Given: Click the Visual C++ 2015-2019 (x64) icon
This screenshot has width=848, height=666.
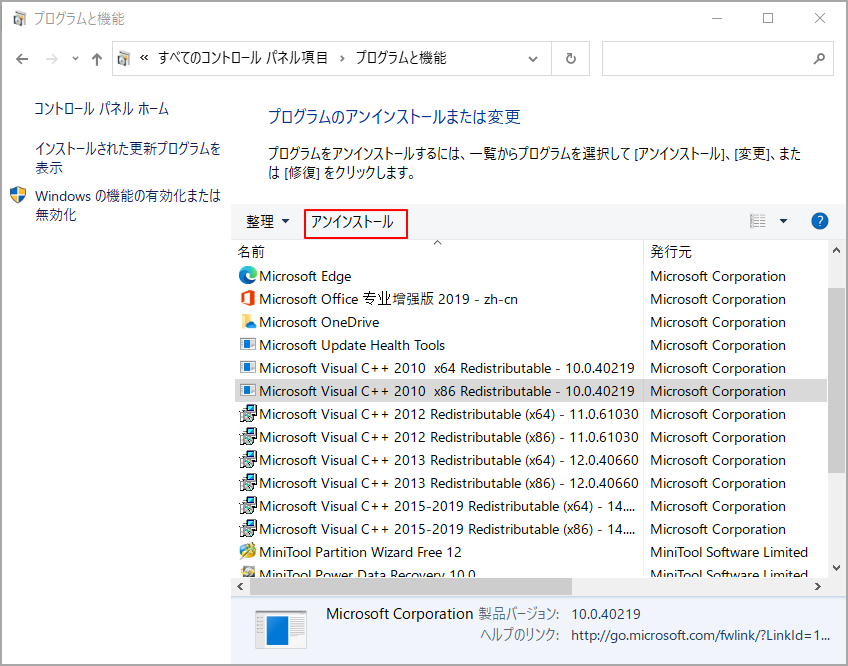Looking at the screenshot, I should [x=248, y=505].
